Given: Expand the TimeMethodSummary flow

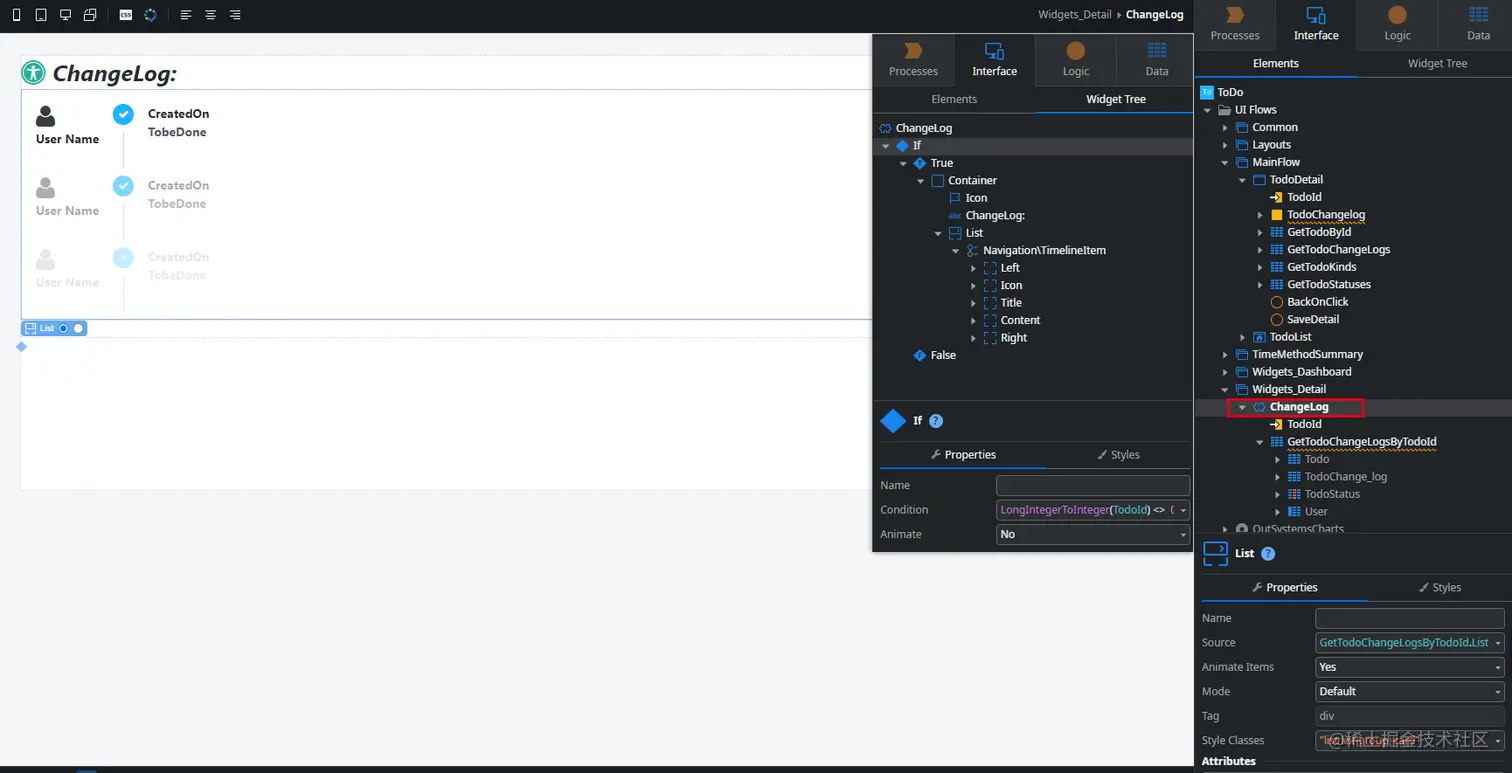Looking at the screenshot, I should click(1225, 354).
